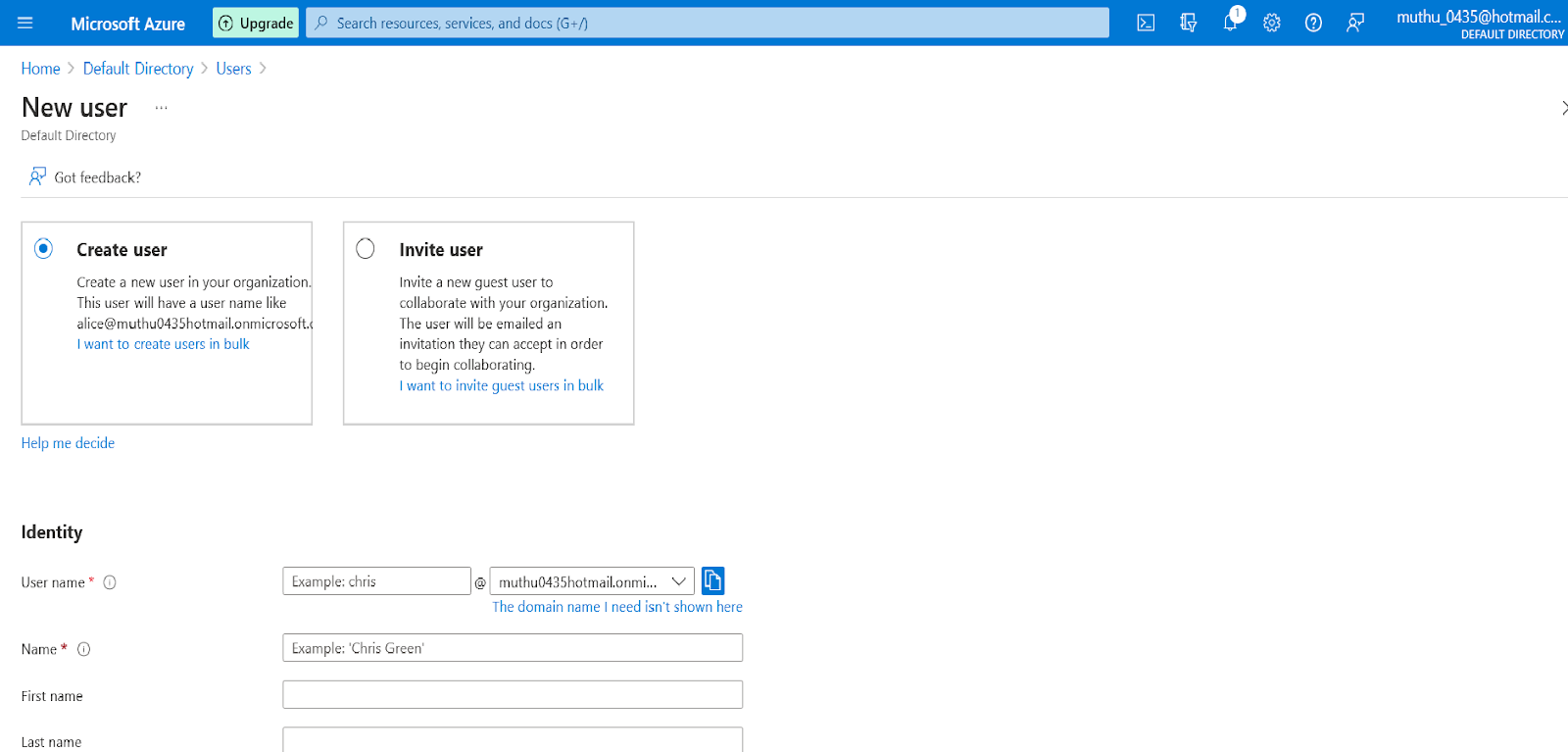Go to Default Directory breadcrumb
This screenshot has width=1568, height=752.
[138, 69]
